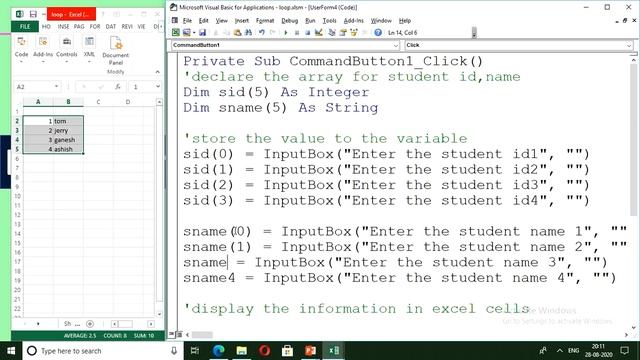Click the blue Help question mark icon

pos(378,33)
